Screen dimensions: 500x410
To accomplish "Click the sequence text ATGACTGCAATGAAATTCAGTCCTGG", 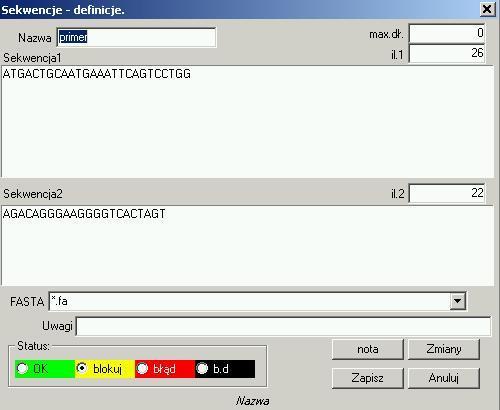I will [97, 74].
